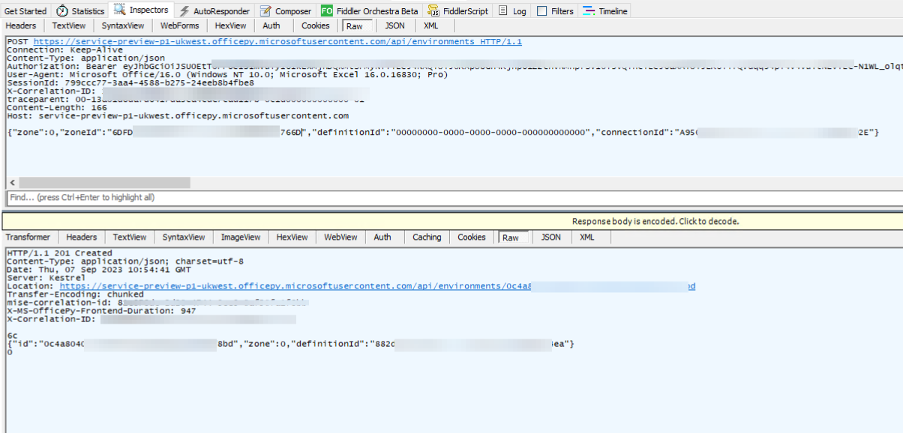Click the Log document icon
This screenshot has width=904, height=434.
pos(503,11)
